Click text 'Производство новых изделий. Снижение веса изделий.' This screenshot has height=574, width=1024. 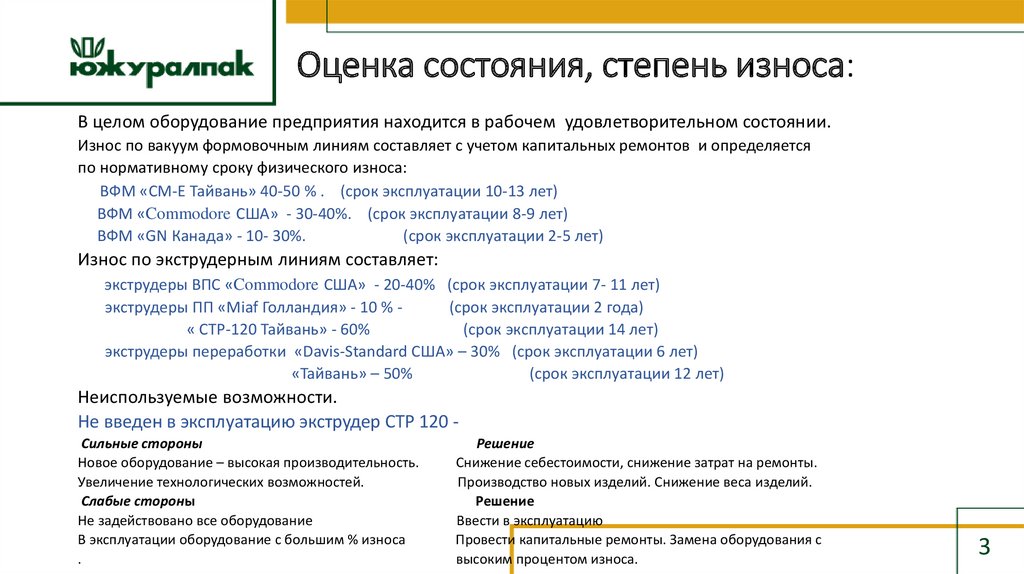(635, 483)
